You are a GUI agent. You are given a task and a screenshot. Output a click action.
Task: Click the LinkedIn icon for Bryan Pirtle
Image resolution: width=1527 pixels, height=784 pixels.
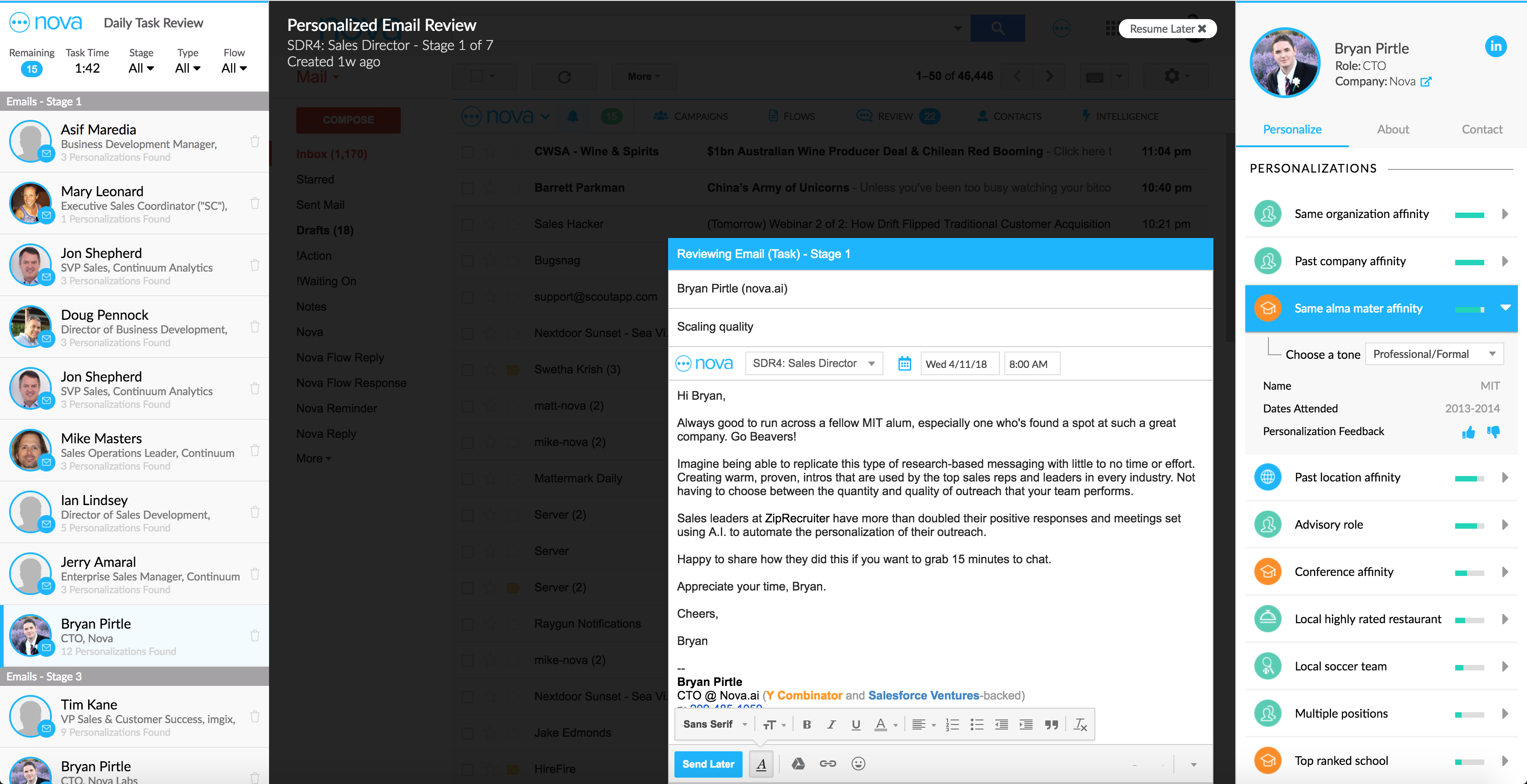tap(1495, 46)
